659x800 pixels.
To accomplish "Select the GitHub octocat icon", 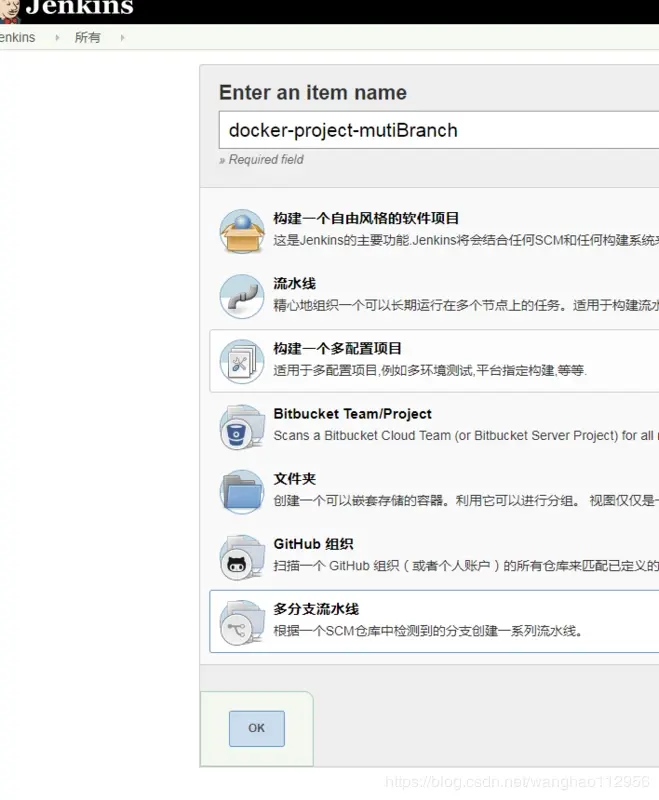I will point(242,557).
